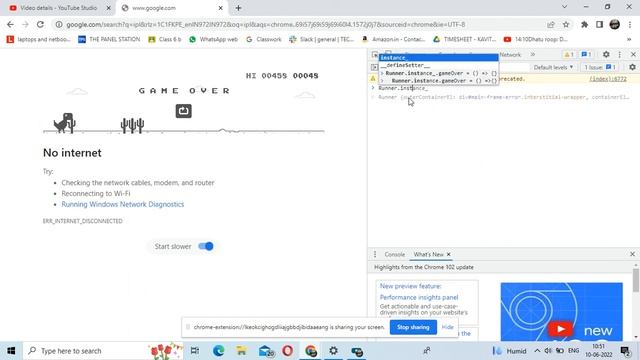Open console settings gear

(632, 67)
